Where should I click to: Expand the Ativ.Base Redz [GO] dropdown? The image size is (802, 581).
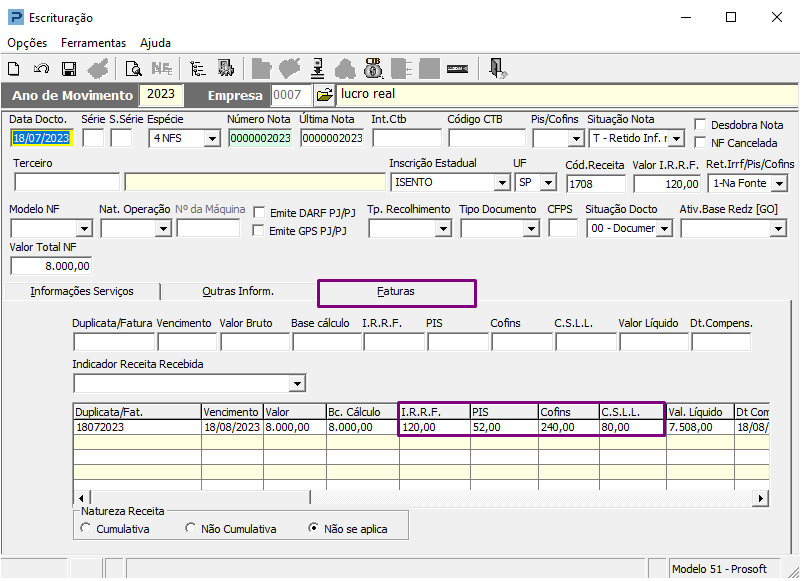click(x=778, y=229)
